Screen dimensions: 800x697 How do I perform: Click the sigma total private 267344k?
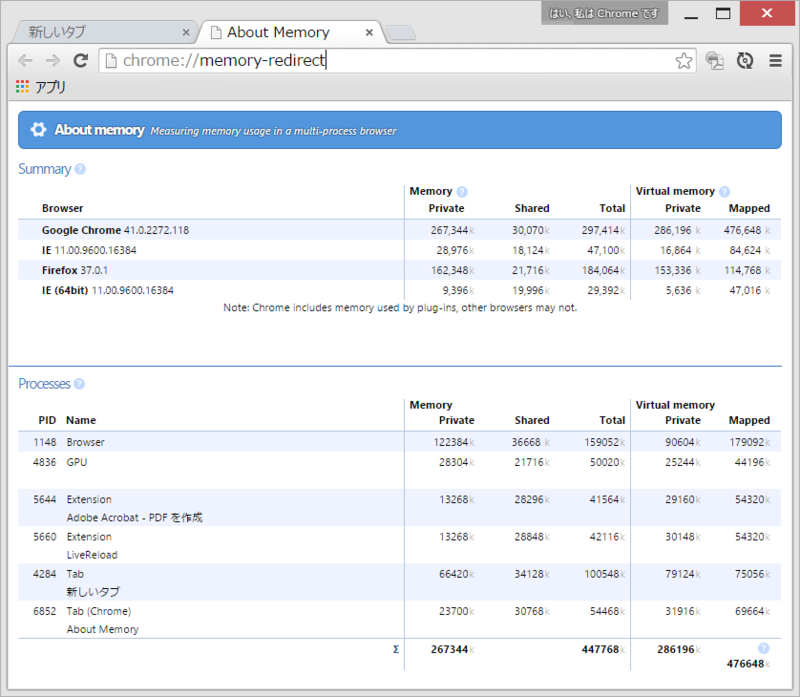453,649
